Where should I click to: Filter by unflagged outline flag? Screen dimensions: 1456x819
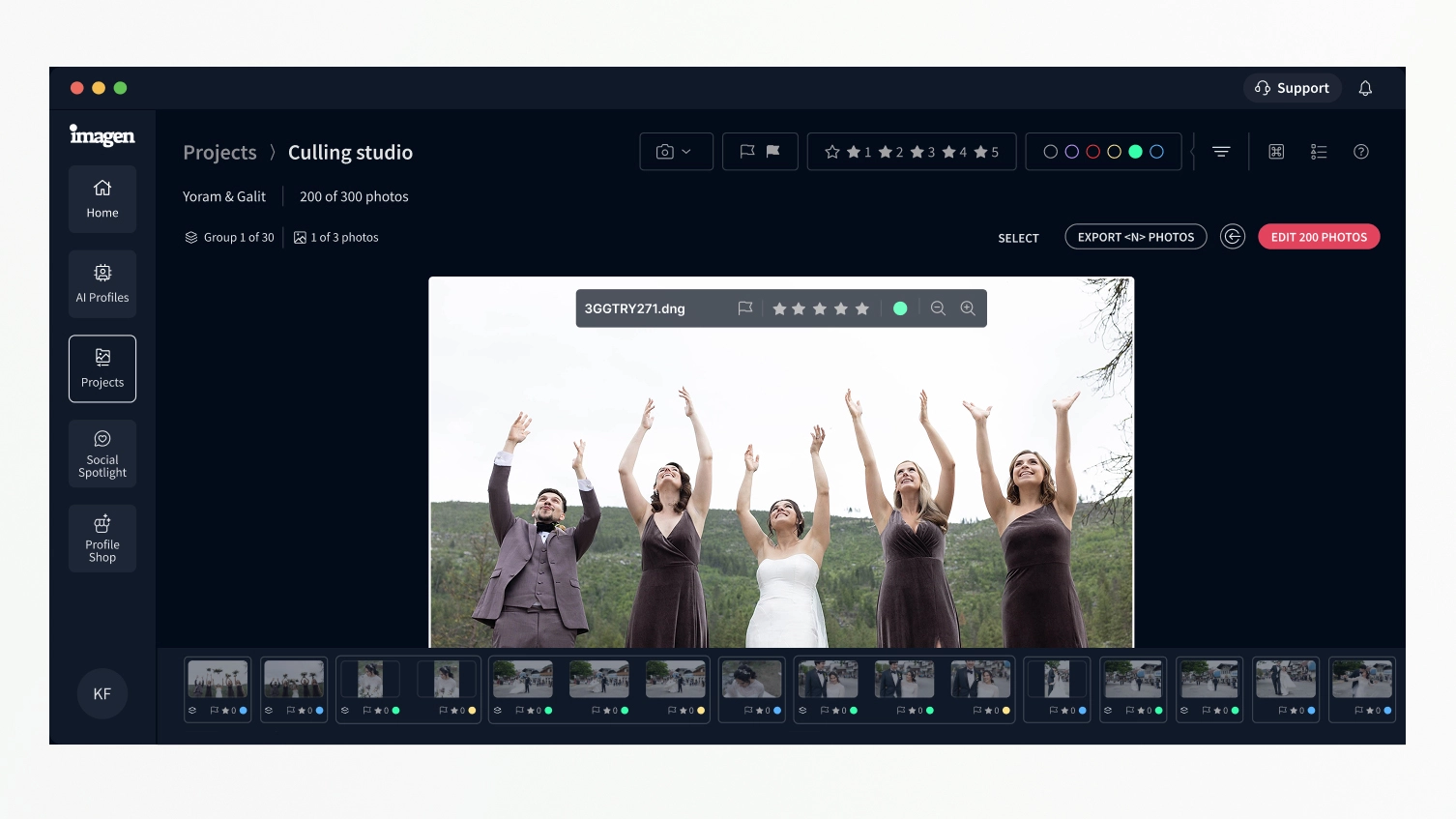point(747,152)
